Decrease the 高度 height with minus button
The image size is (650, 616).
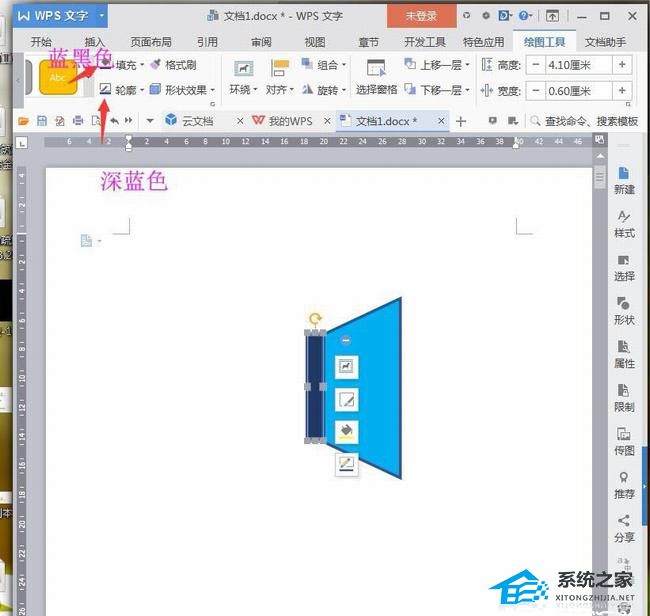pos(536,65)
